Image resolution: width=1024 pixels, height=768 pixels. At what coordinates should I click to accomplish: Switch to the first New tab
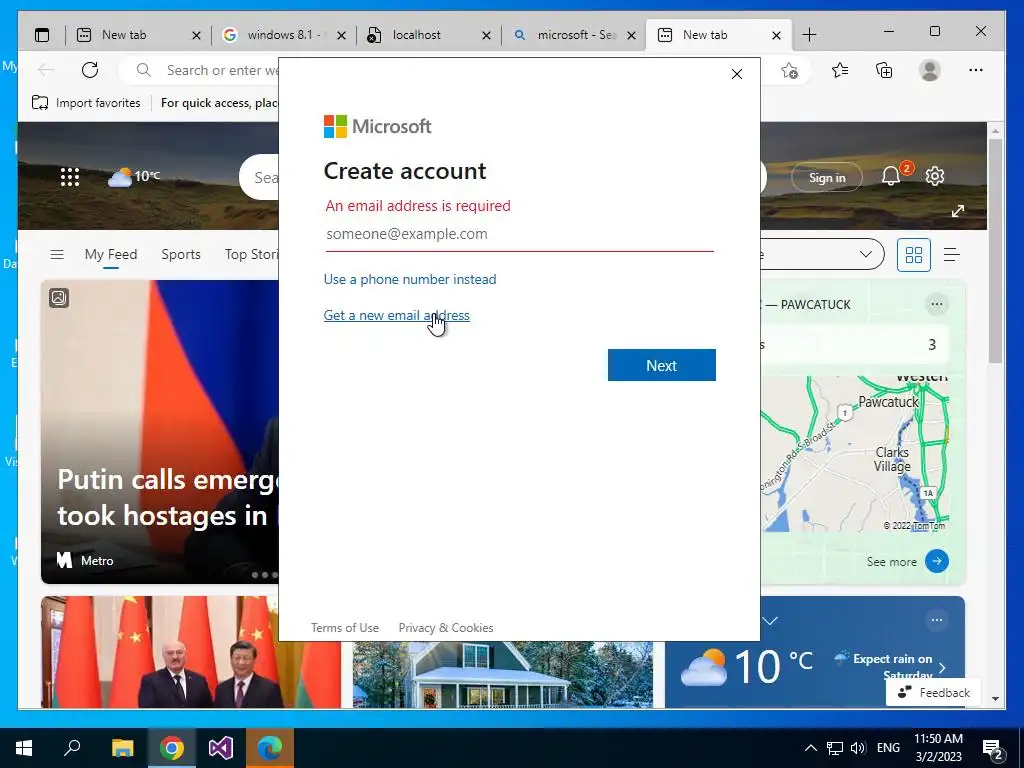138,35
